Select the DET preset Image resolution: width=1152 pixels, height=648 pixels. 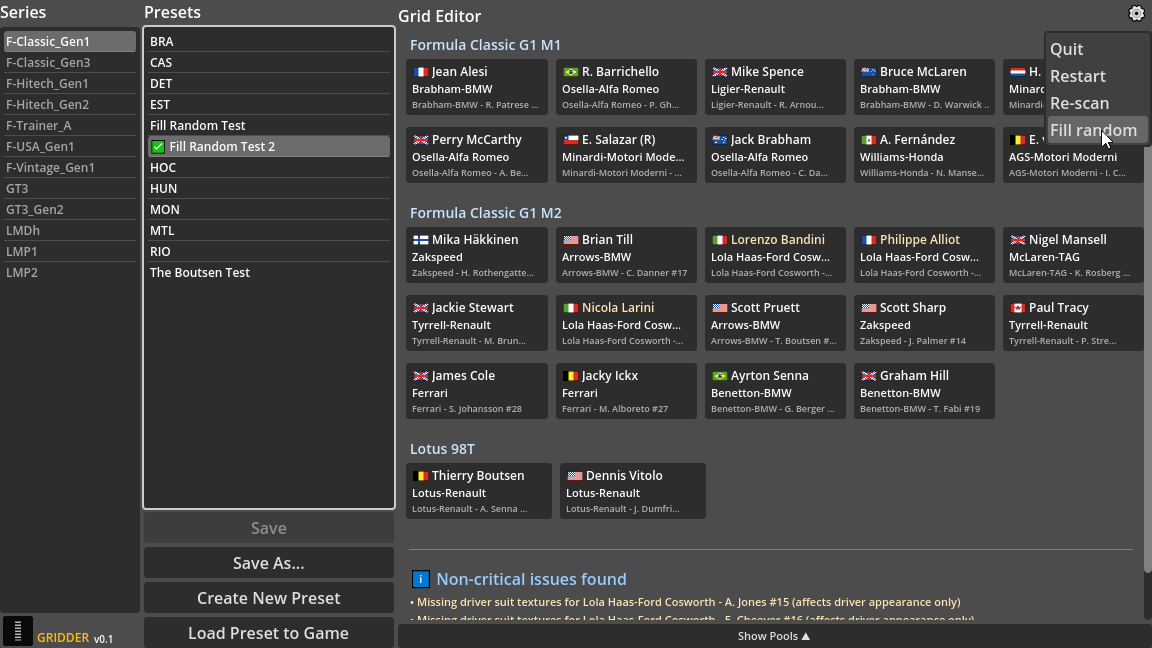coord(269,84)
